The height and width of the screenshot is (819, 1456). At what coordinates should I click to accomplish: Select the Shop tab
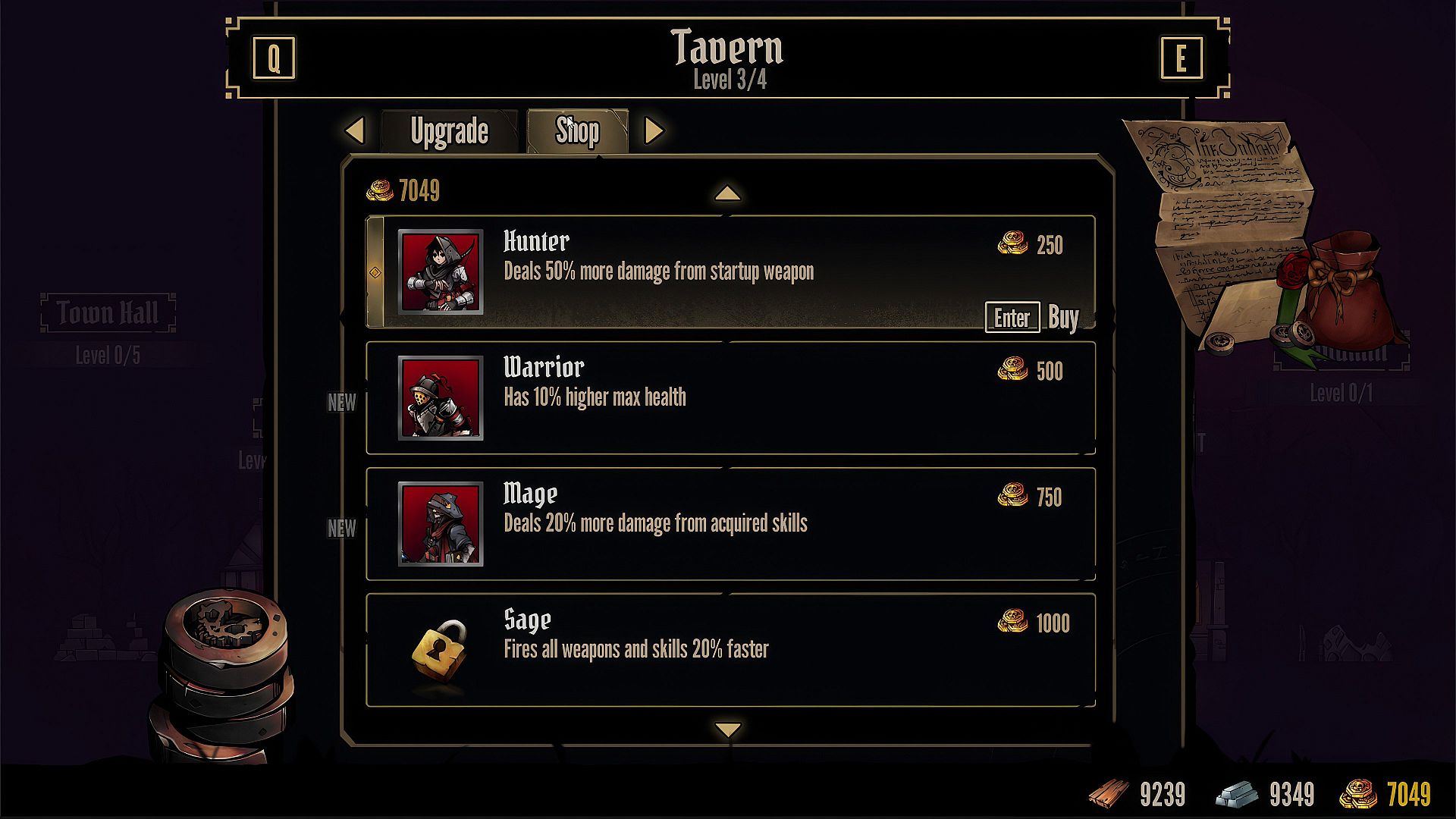[577, 131]
